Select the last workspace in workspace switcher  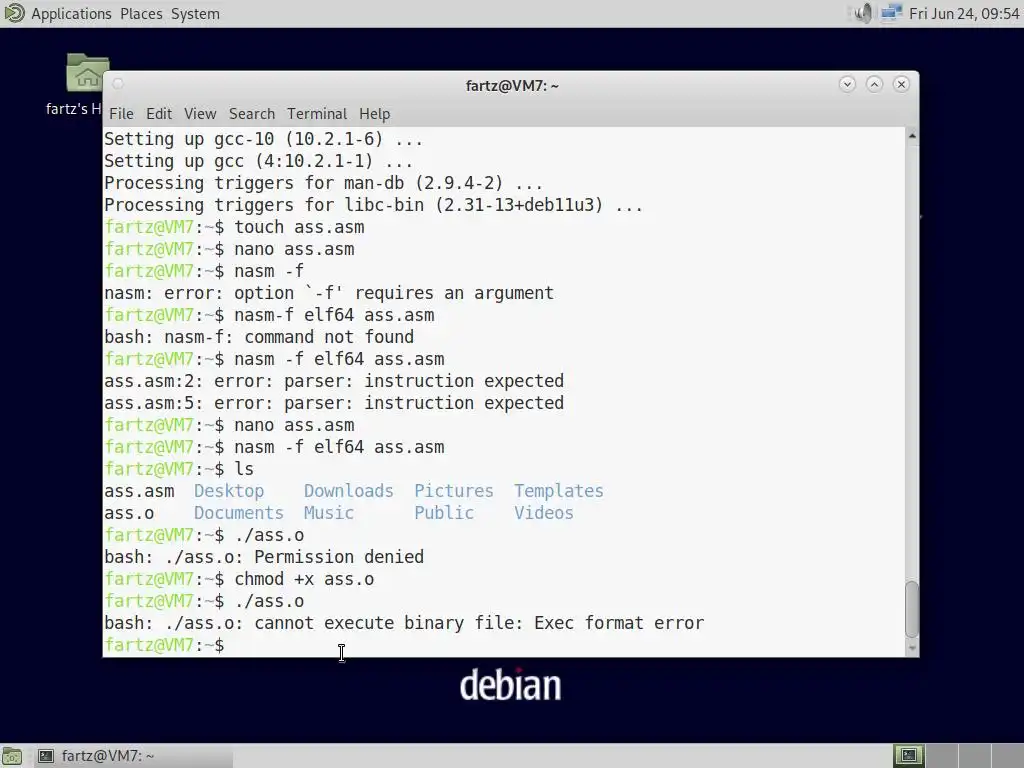1006,756
